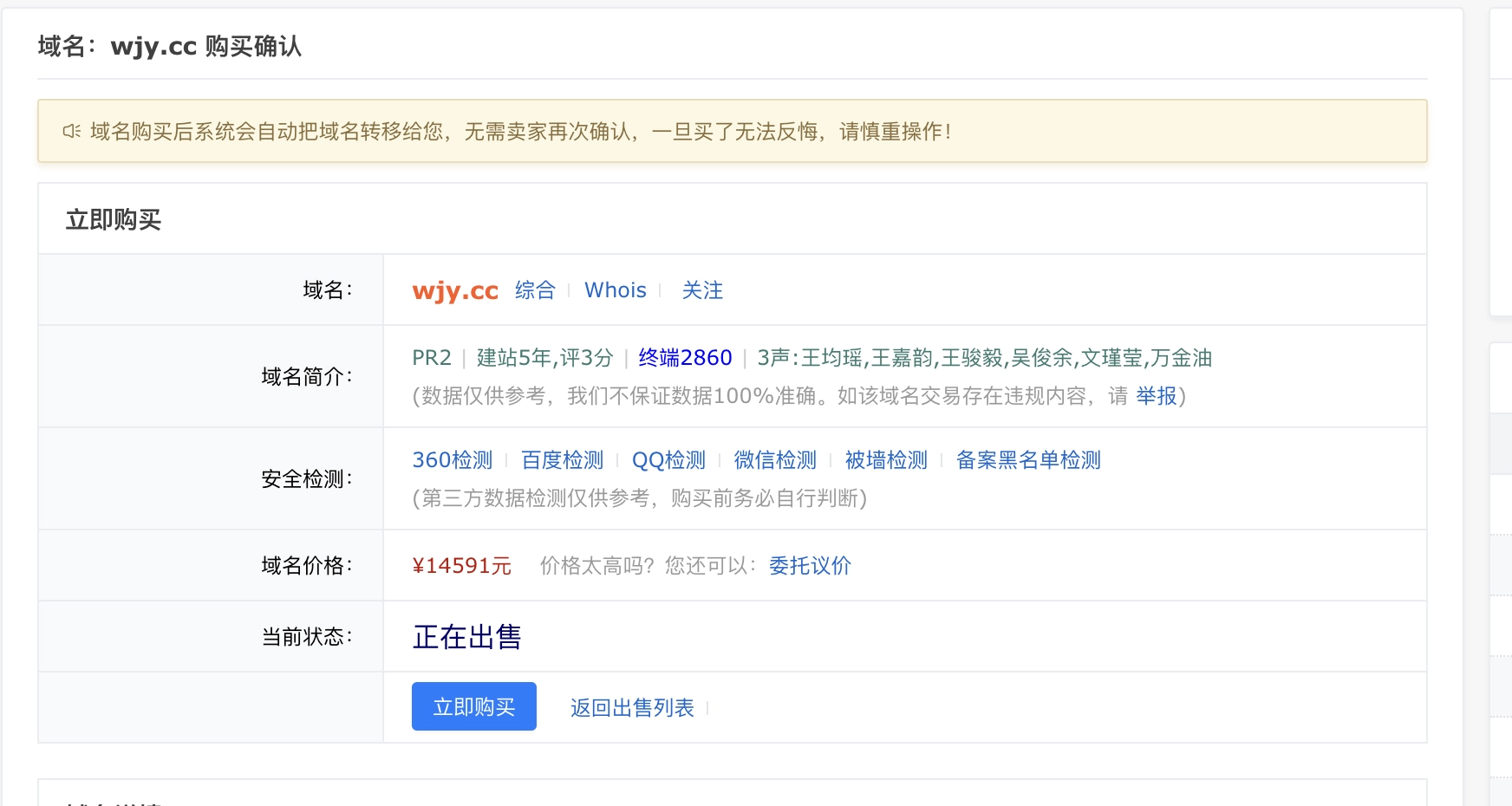
Task: Click the 当前状态 row label
Action: (307, 637)
